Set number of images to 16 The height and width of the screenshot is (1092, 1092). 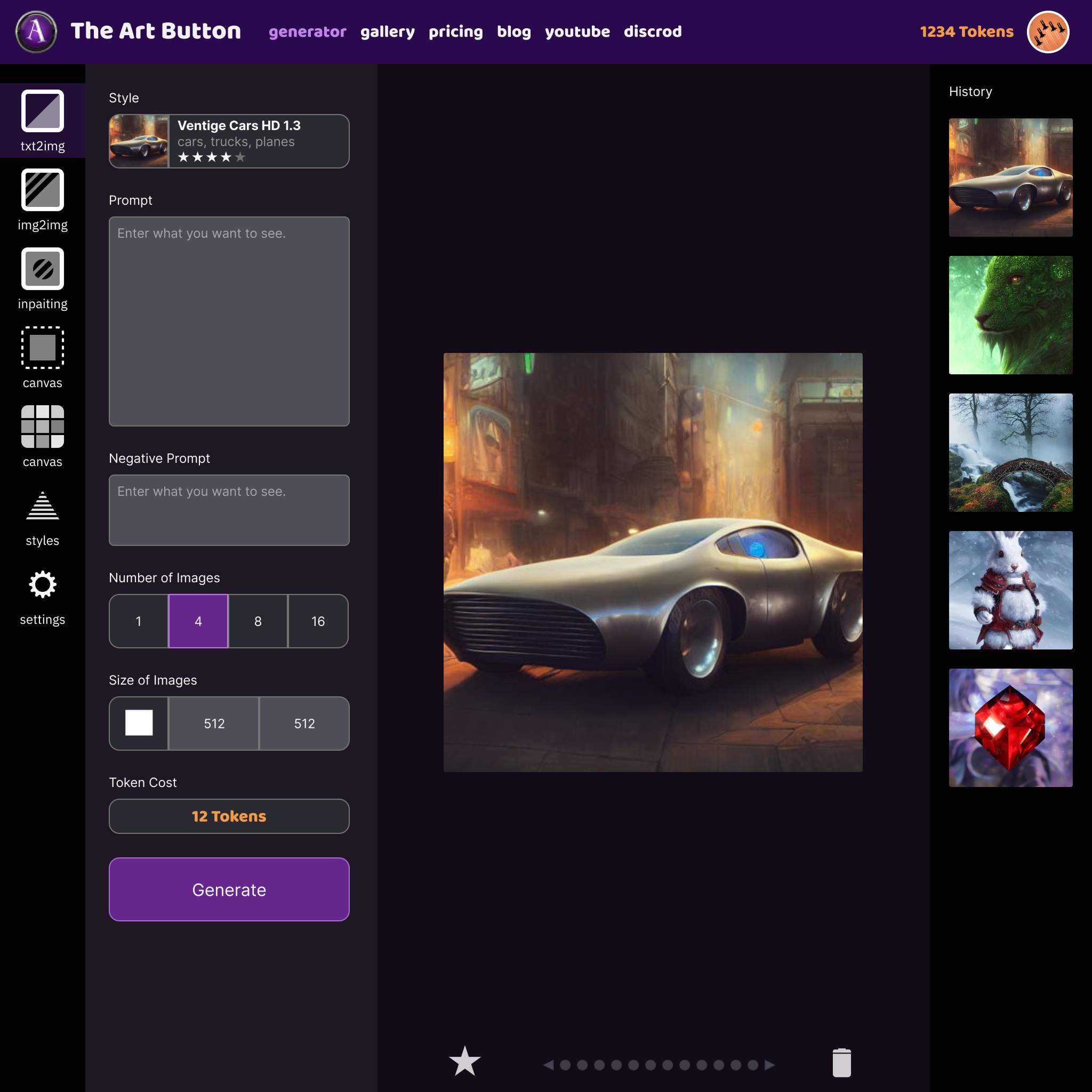pyautogui.click(x=318, y=621)
